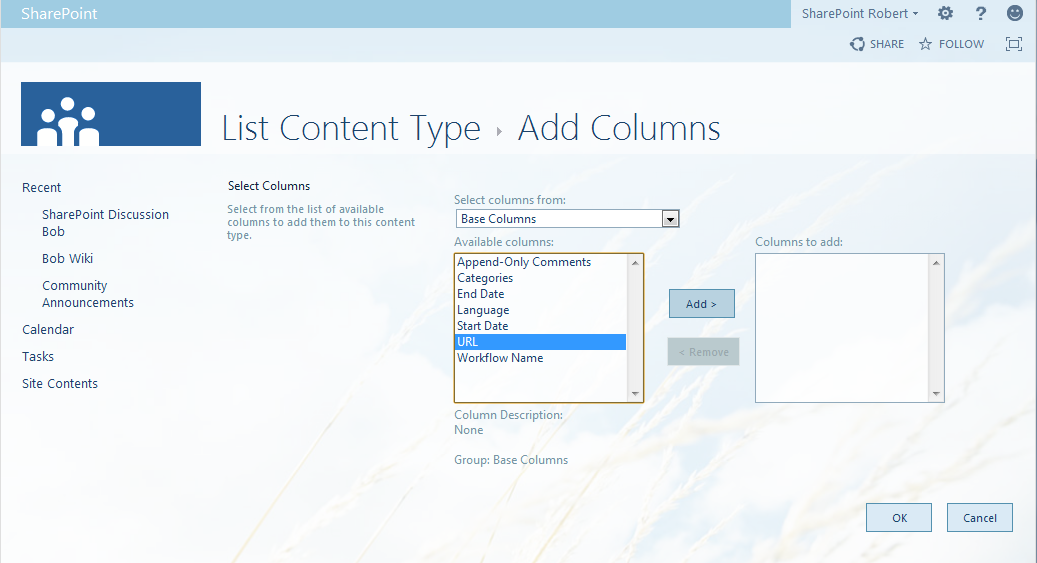This screenshot has width=1037, height=563.
Task: Open Community Announcements link
Action: click(x=88, y=294)
